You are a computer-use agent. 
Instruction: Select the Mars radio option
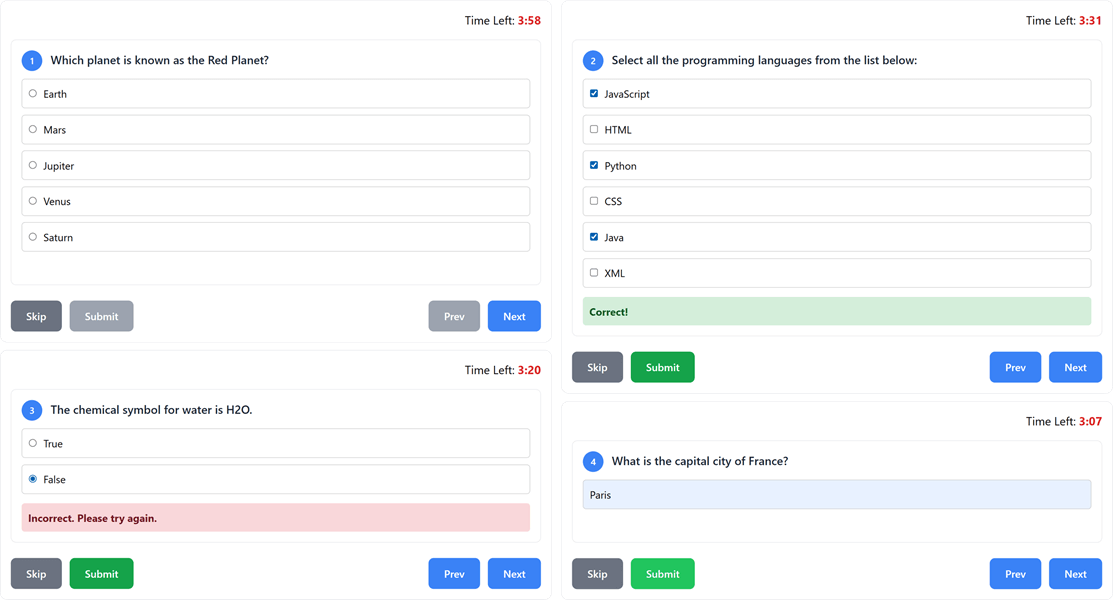(33, 129)
